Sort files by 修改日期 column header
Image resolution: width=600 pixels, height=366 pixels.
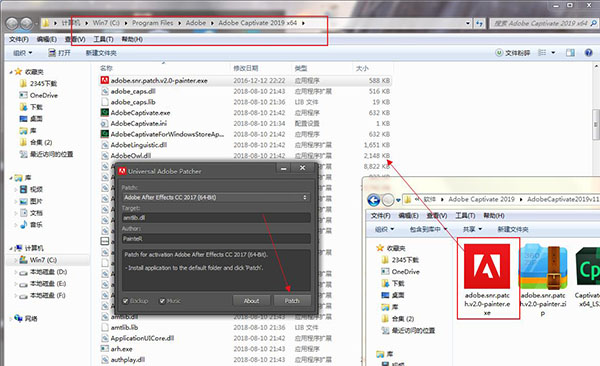(246, 68)
